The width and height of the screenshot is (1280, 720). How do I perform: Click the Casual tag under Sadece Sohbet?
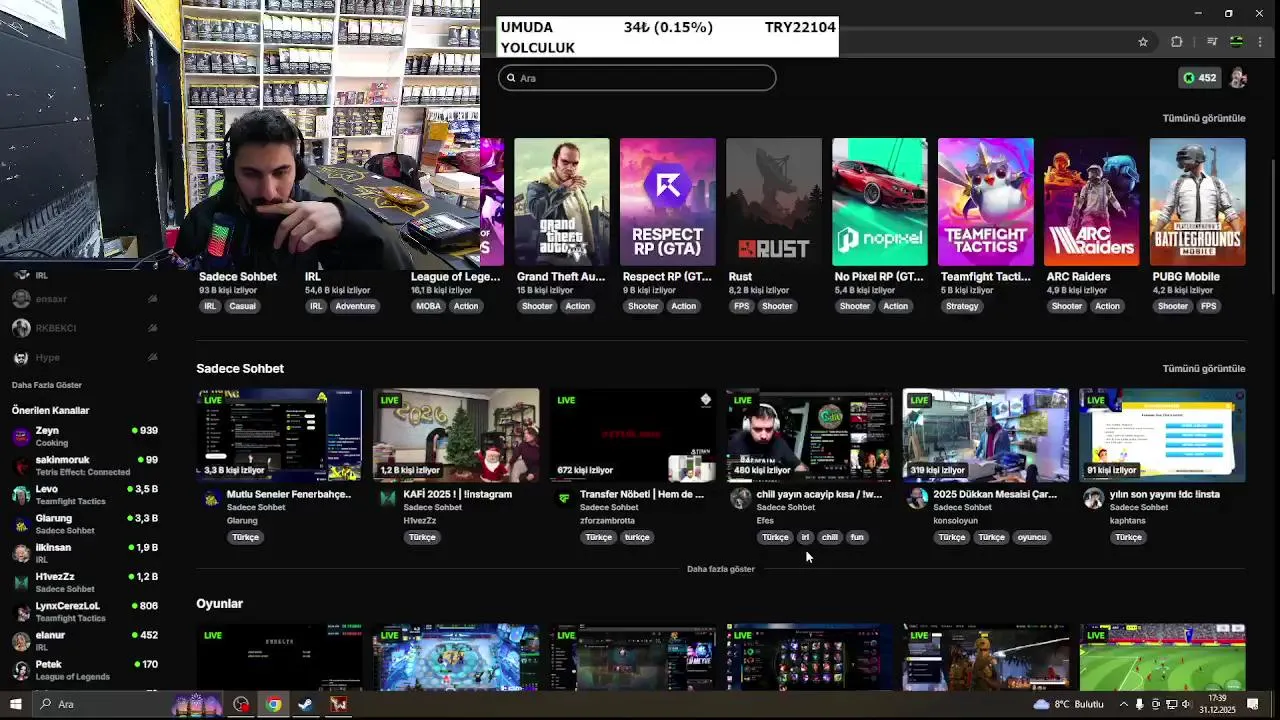tap(242, 306)
